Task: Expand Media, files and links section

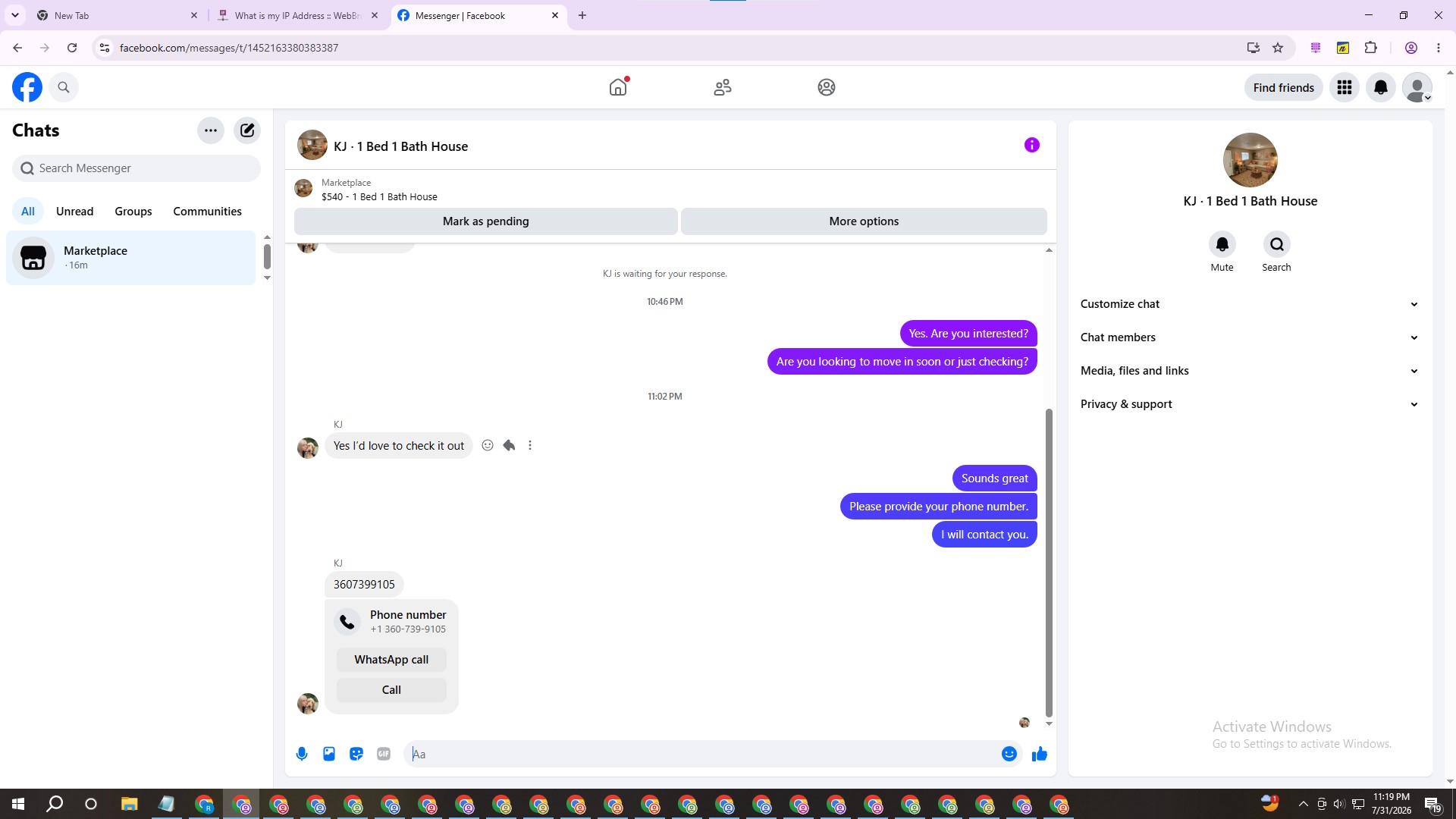Action: coord(1250,371)
